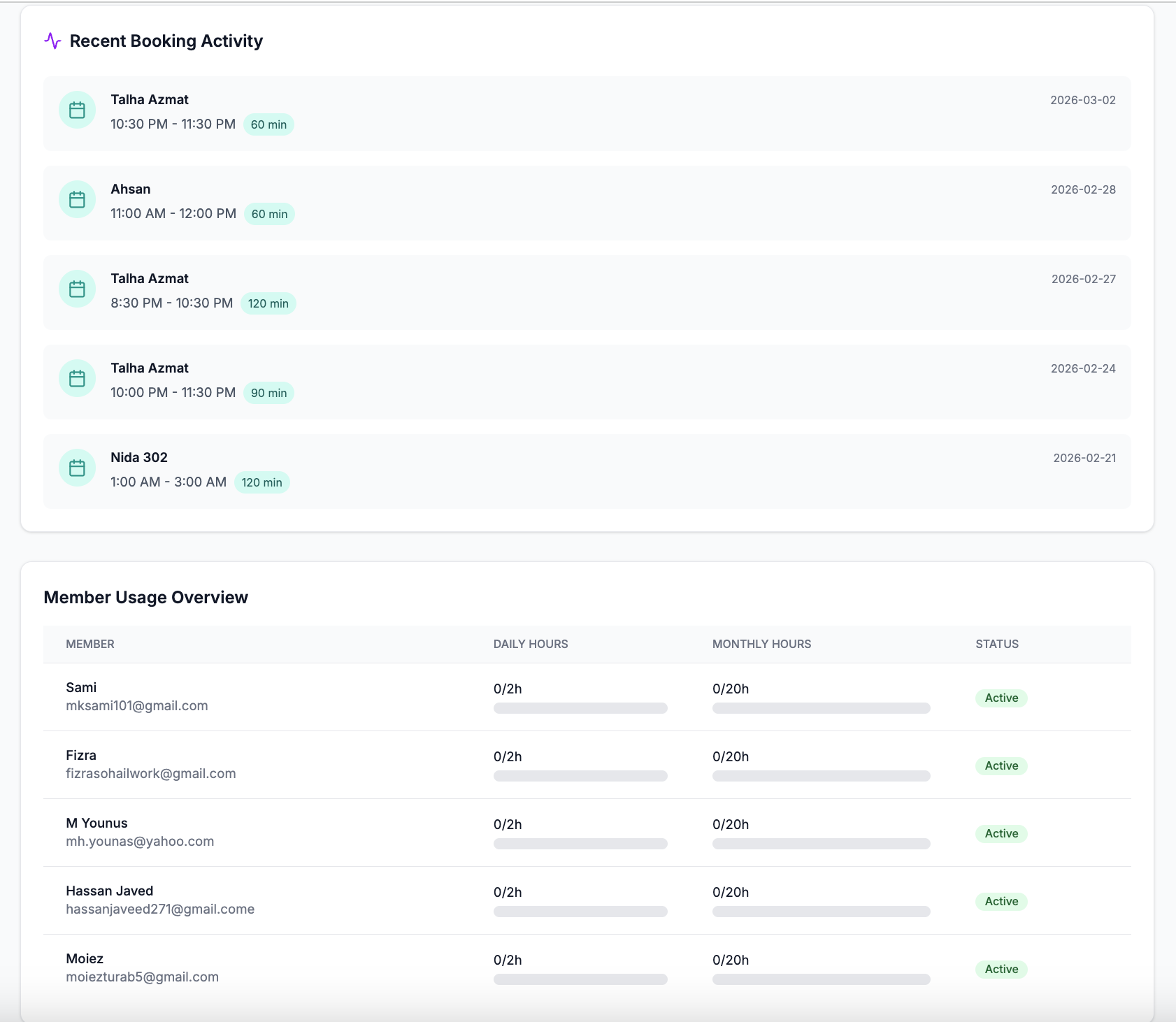The height and width of the screenshot is (1022, 1176).
Task: Click calendar icon for the 10:00 PM booking
Action: [x=77, y=379]
